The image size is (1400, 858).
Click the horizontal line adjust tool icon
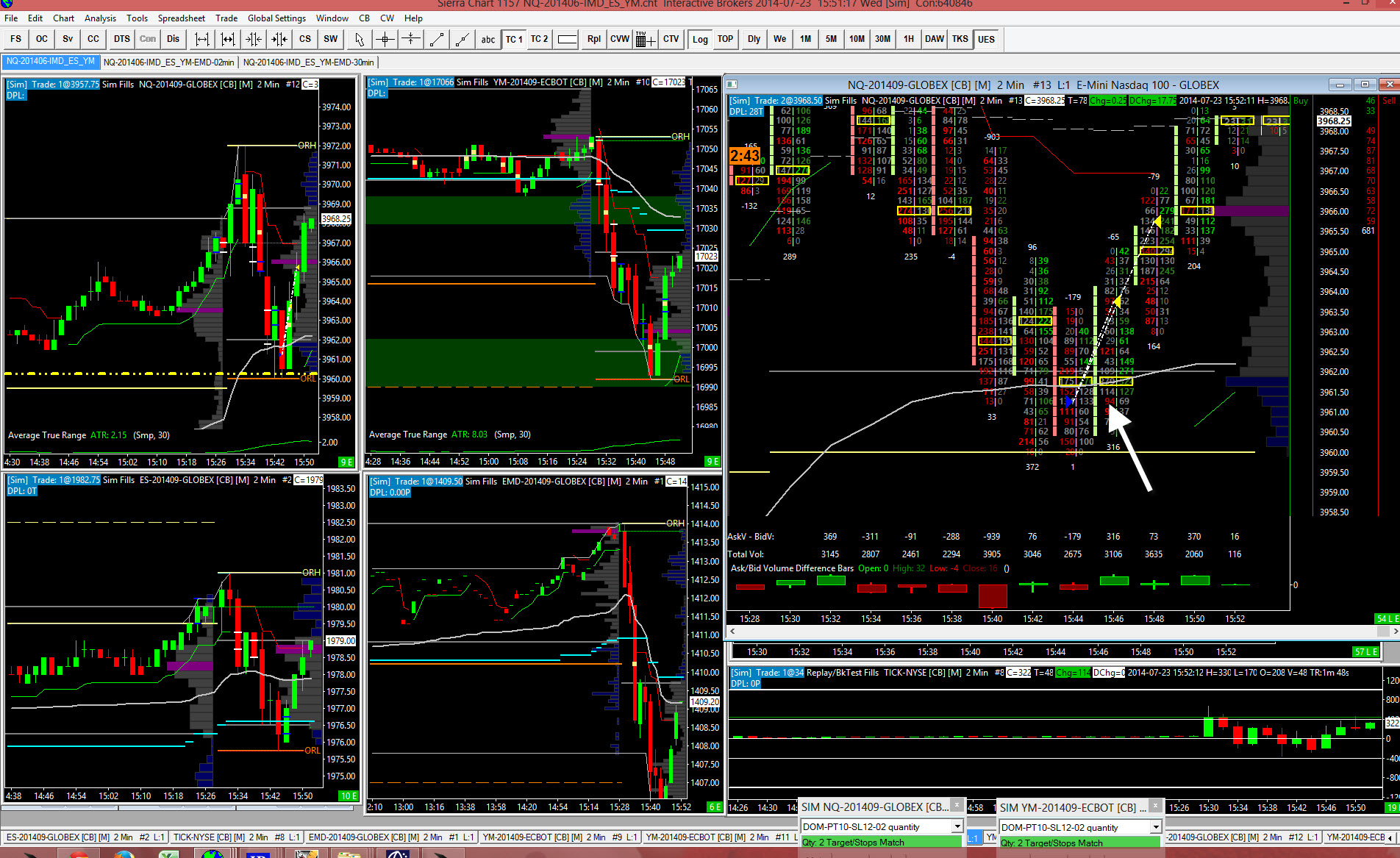[x=410, y=39]
